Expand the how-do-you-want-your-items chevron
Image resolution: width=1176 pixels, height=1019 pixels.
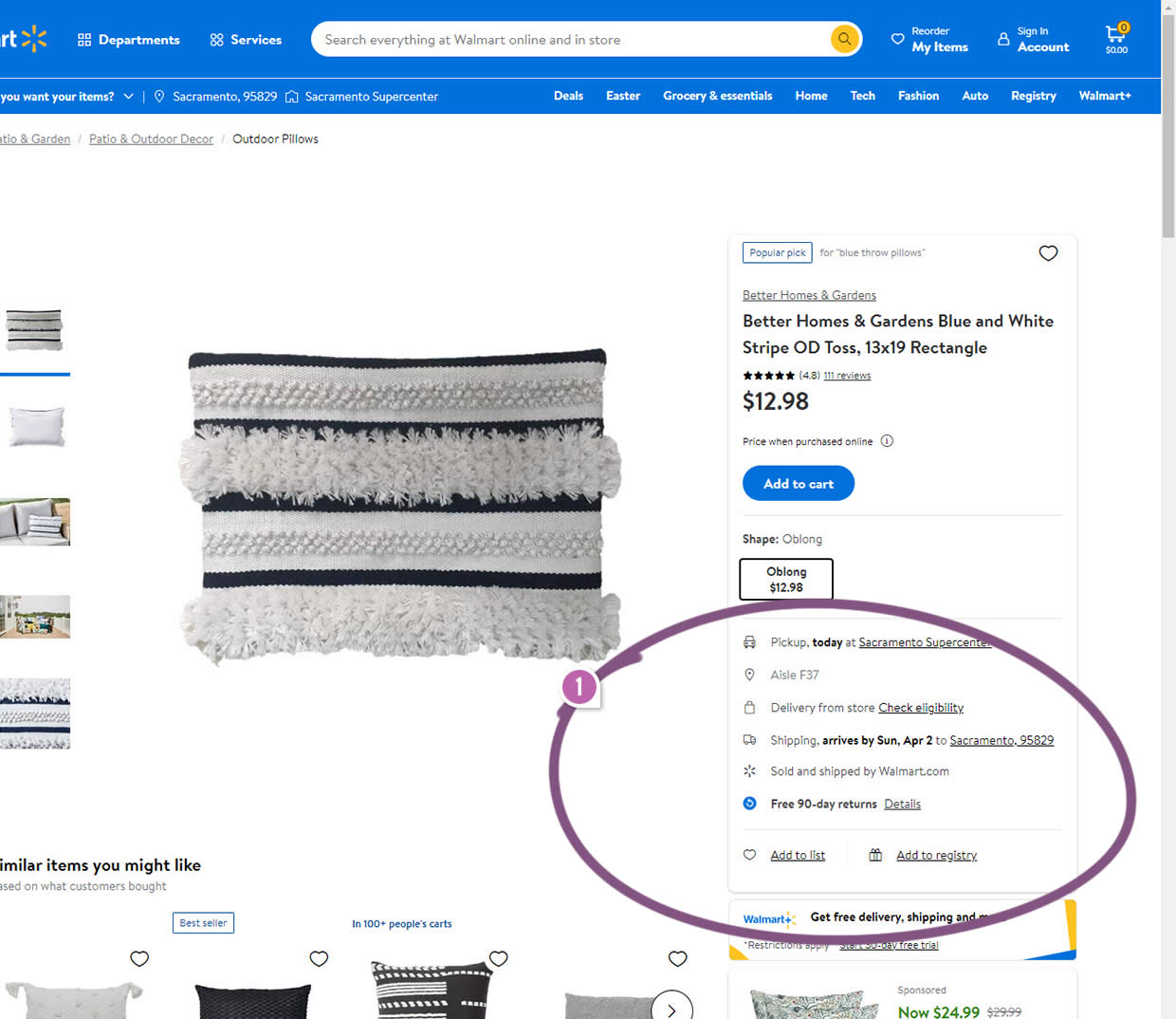[x=129, y=96]
